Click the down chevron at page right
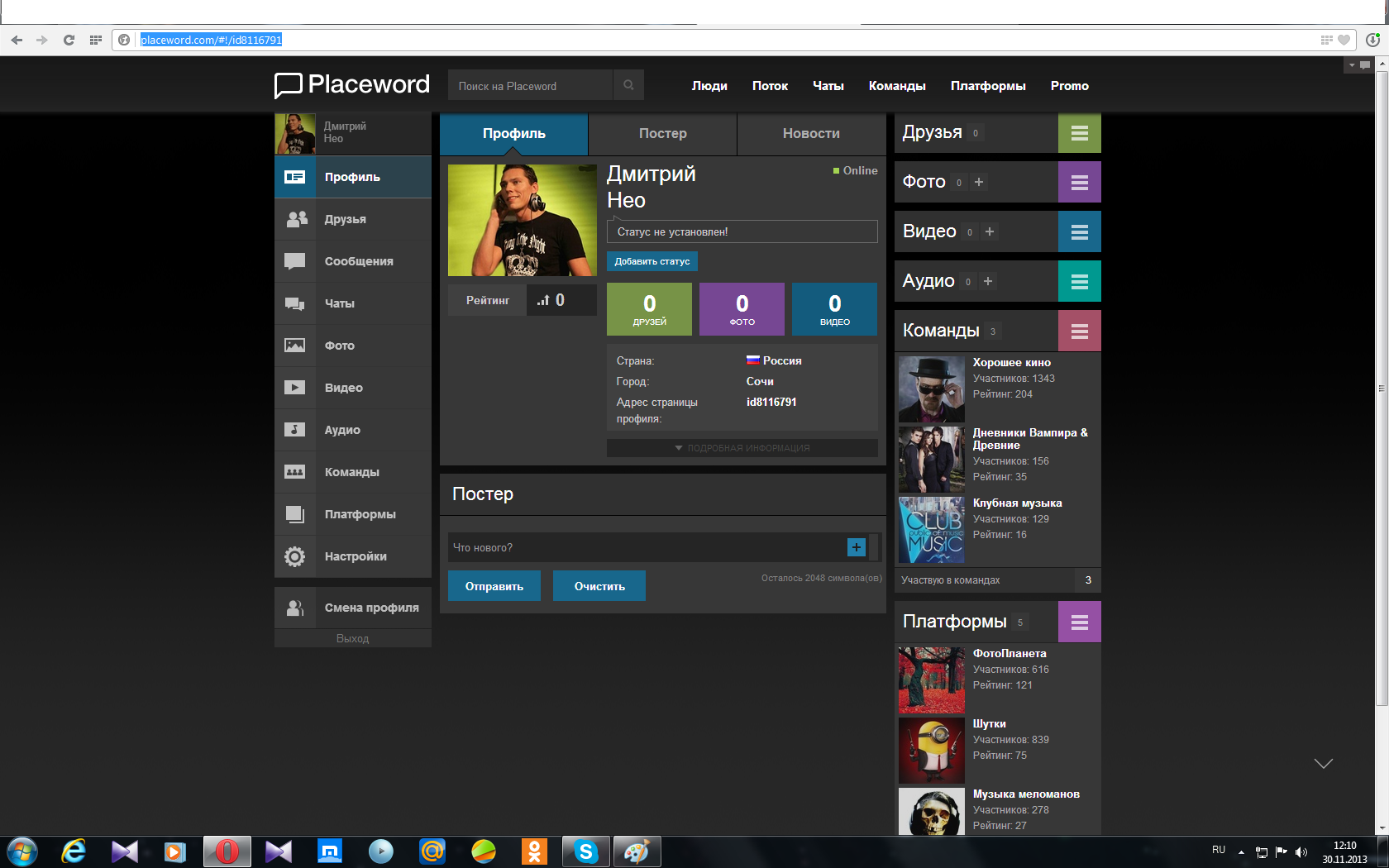1389x868 pixels. click(1324, 763)
